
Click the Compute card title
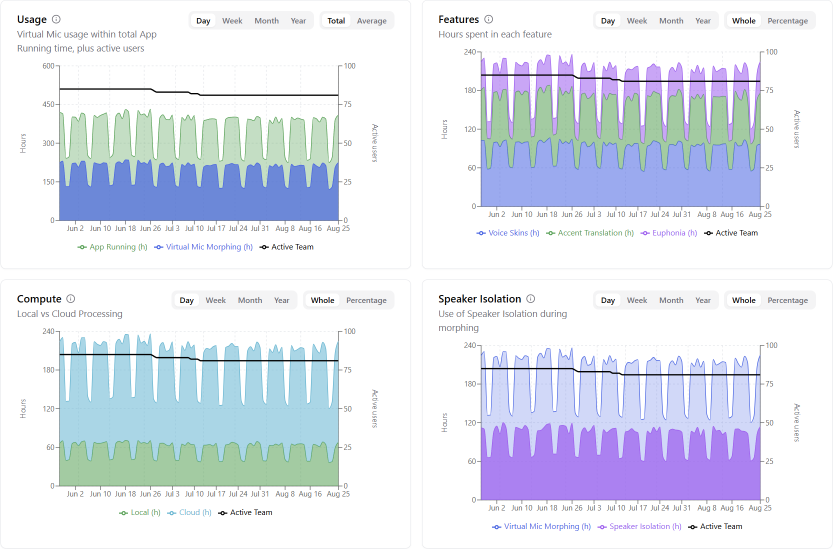click(x=39, y=299)
